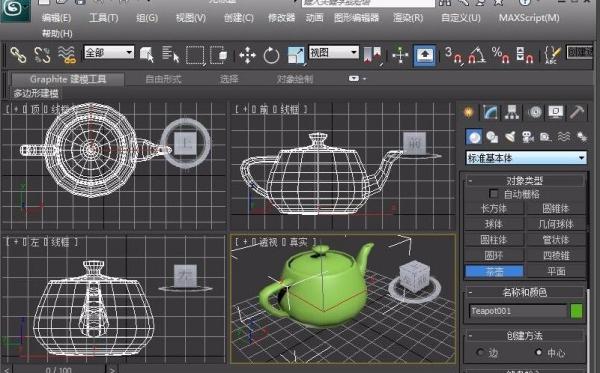Open the 编辑(E) menu
Screen dimensions: 600x373
pos(56,18)
